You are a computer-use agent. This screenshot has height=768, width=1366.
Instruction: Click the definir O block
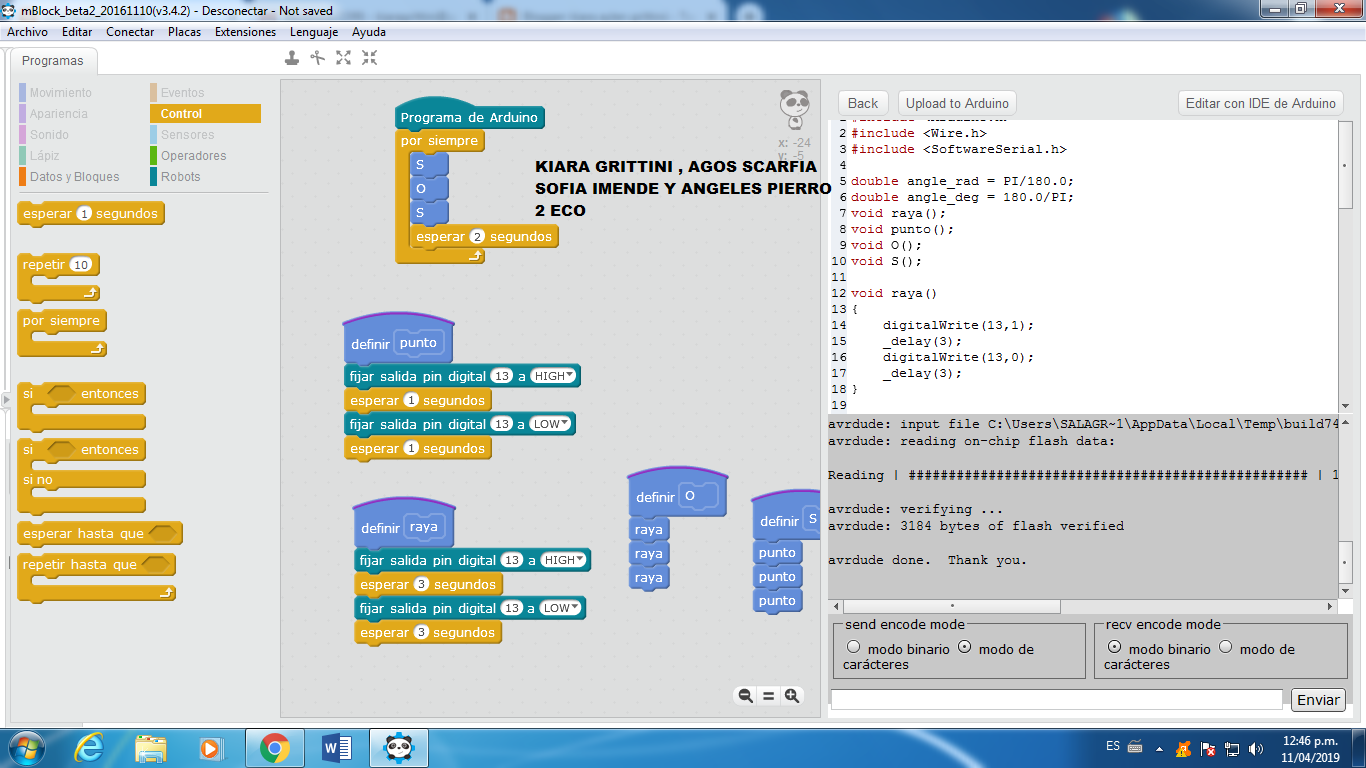pos(677,494)
